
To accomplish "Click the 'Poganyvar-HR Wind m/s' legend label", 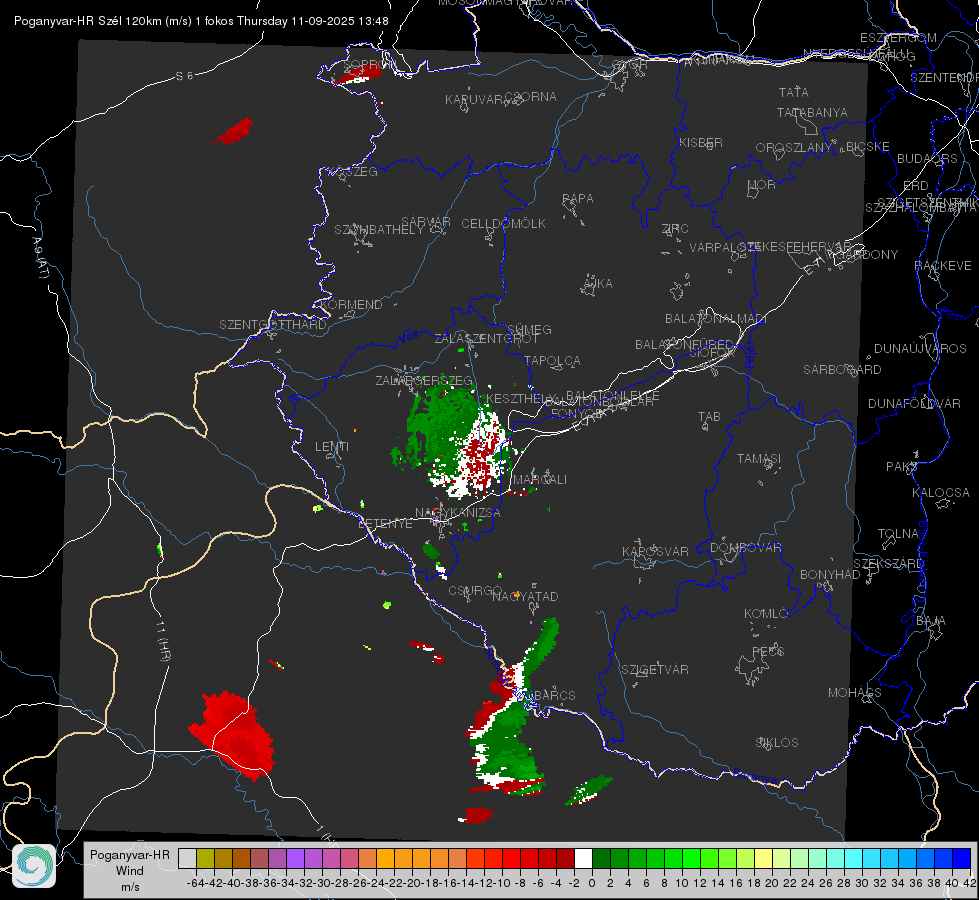I will 130,871.
